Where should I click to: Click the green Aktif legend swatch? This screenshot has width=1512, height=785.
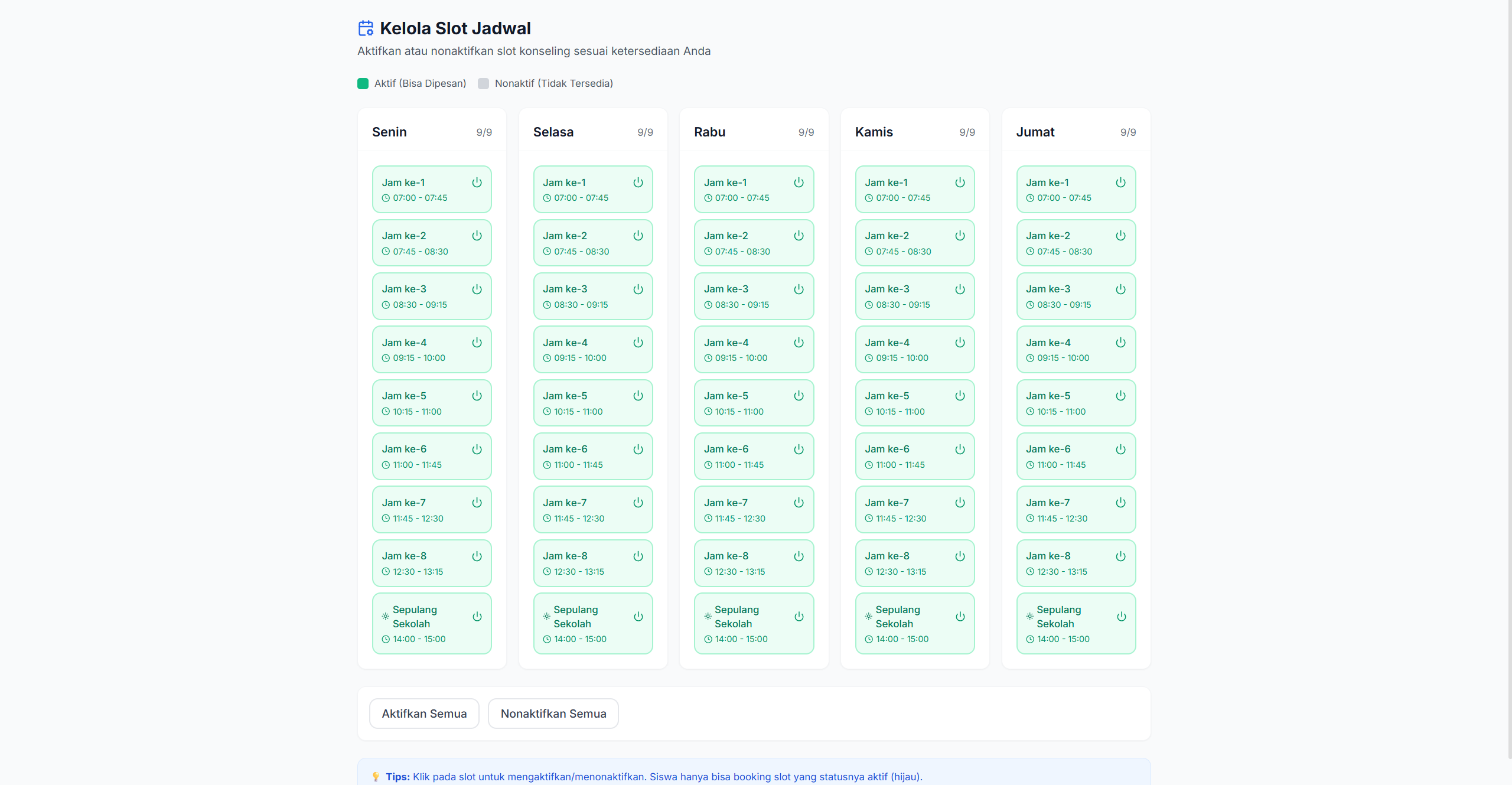point(363,83)
